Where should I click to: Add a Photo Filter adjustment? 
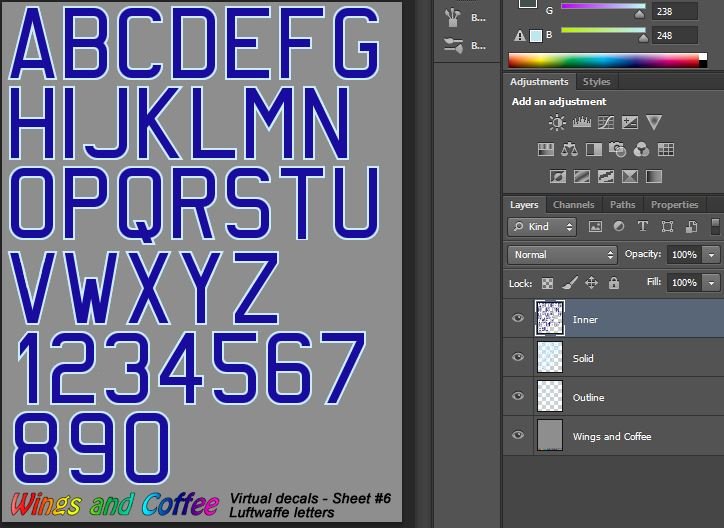(x=617, y=150)
